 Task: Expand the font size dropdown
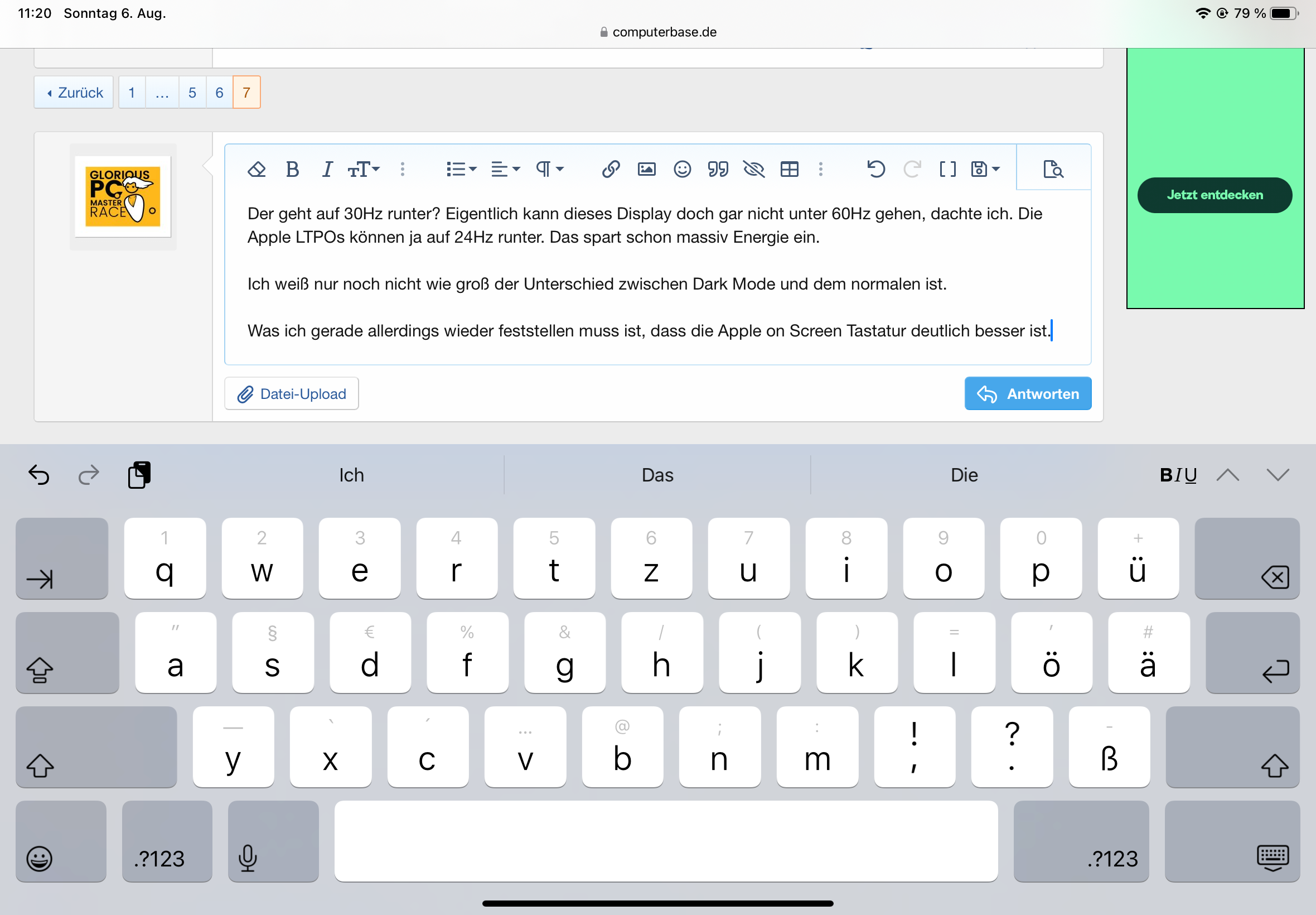pyautogui.click(x=364, y=169)
